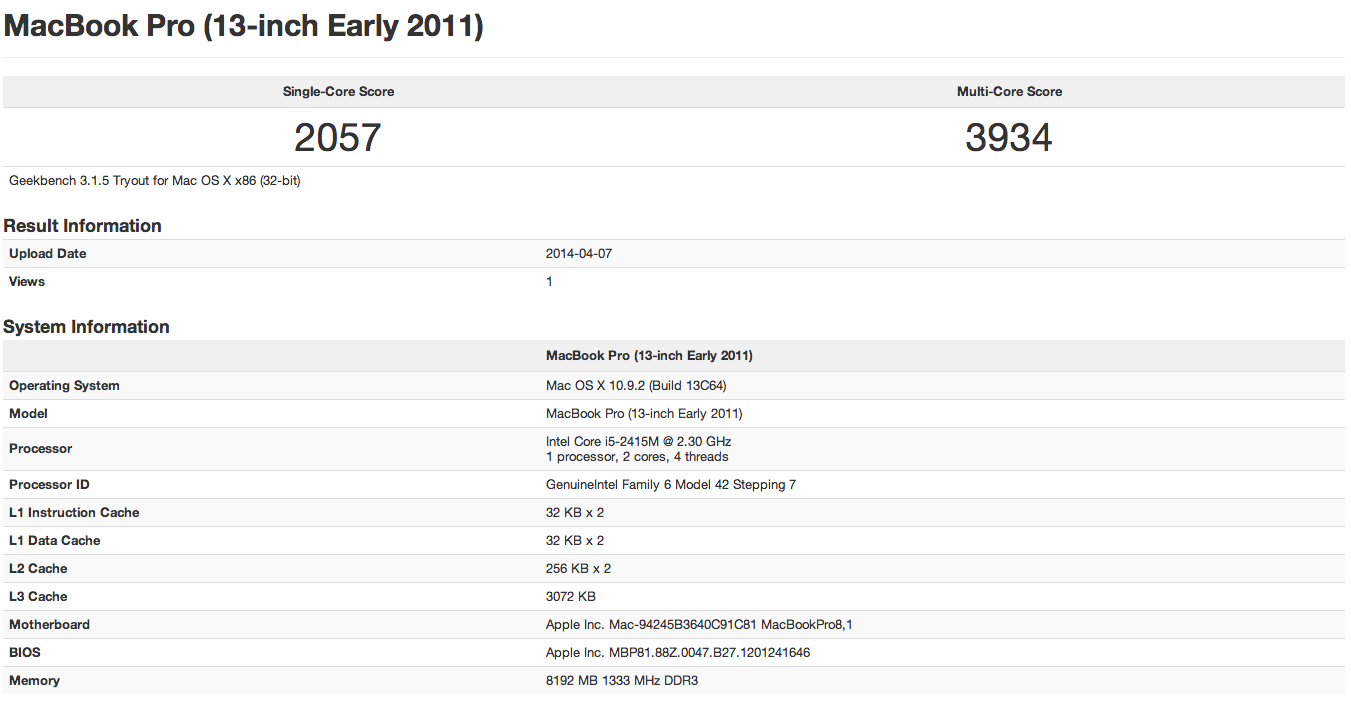
Task: Click the L3 Cache value 3072 KB
Action: [x=571, y=597]
